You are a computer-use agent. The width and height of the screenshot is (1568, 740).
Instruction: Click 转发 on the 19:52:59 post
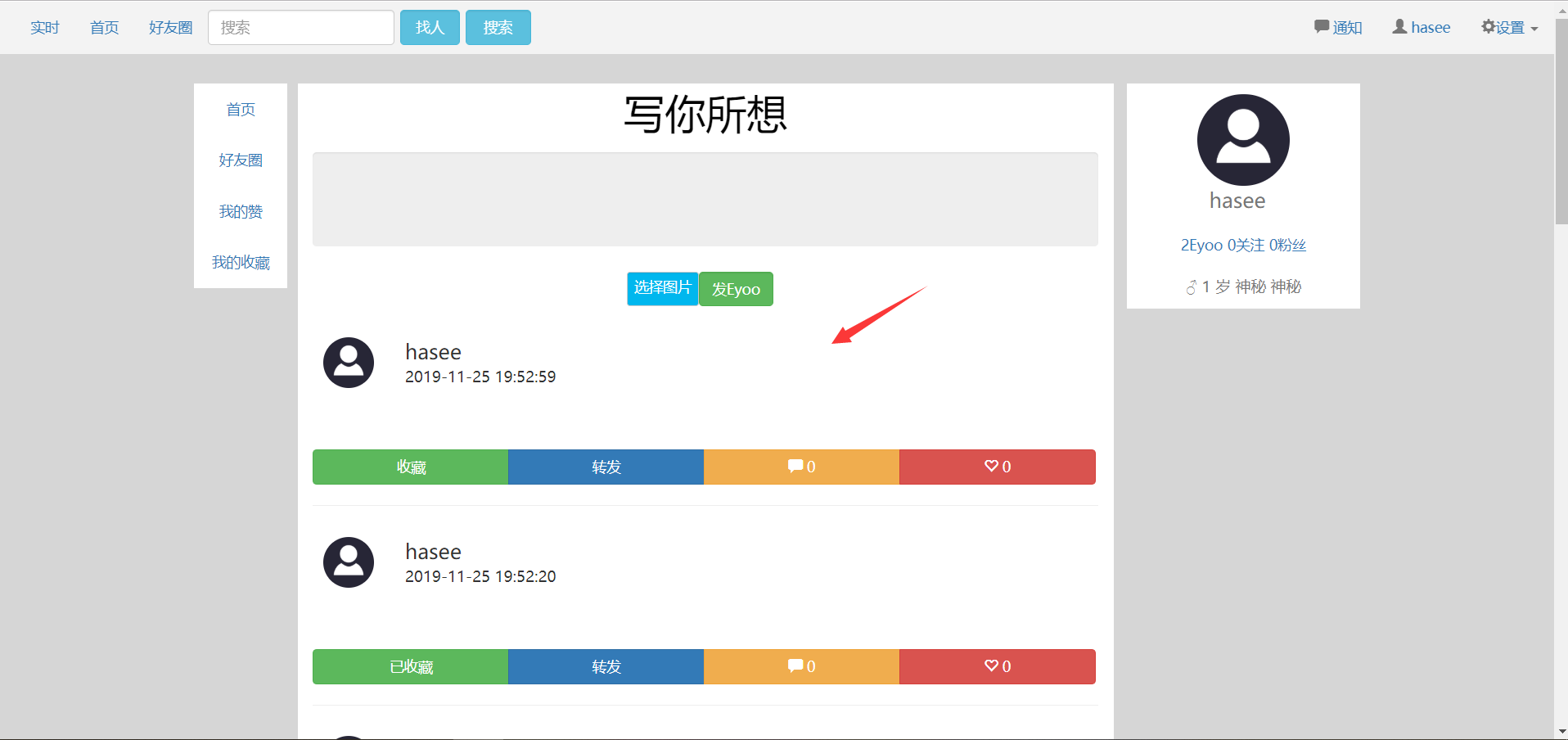pyautogui.click(x=606, y=467)
